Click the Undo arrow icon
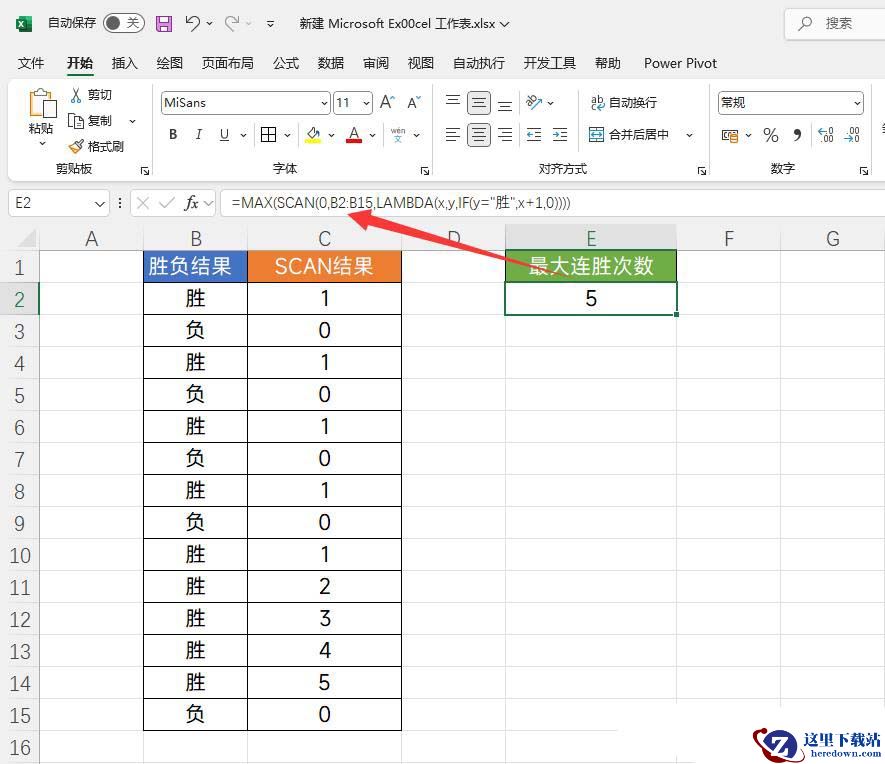Screen dimensions: 885x764 (192, 23)
